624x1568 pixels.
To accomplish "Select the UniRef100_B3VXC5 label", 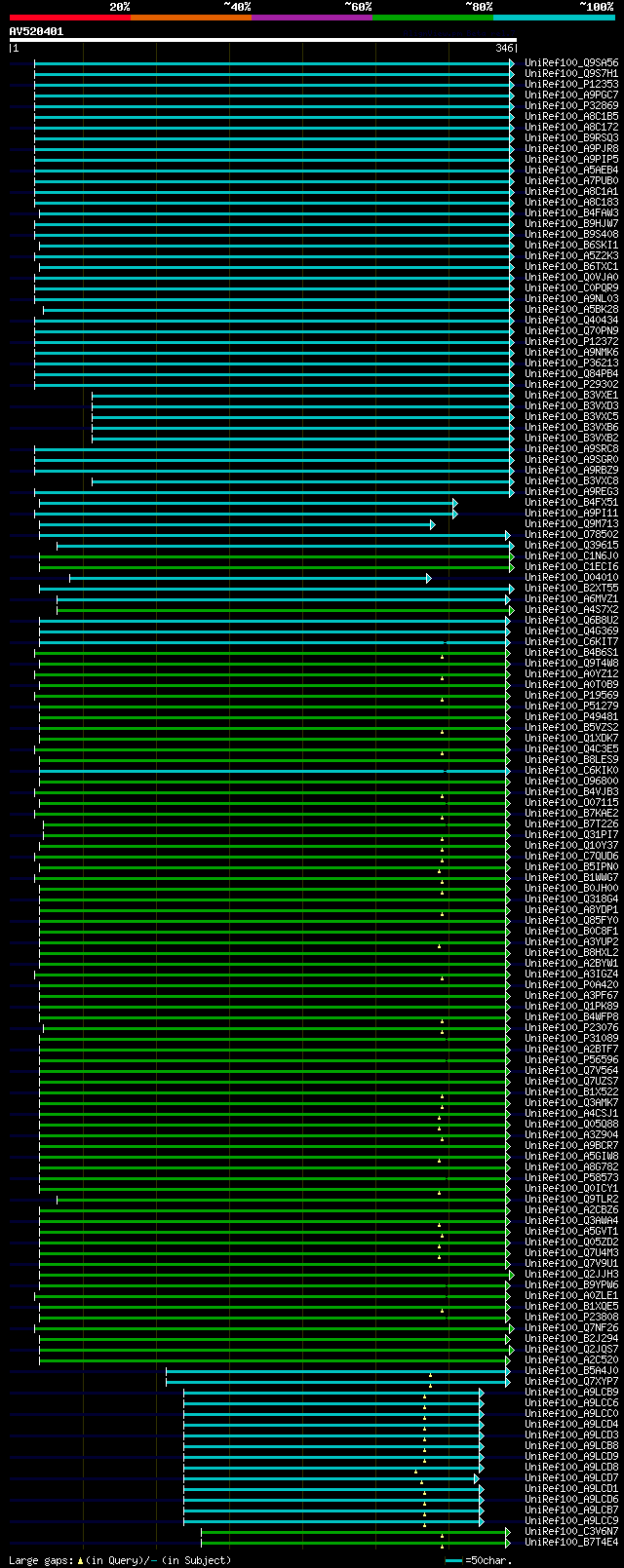I will [x=571, y=417].
